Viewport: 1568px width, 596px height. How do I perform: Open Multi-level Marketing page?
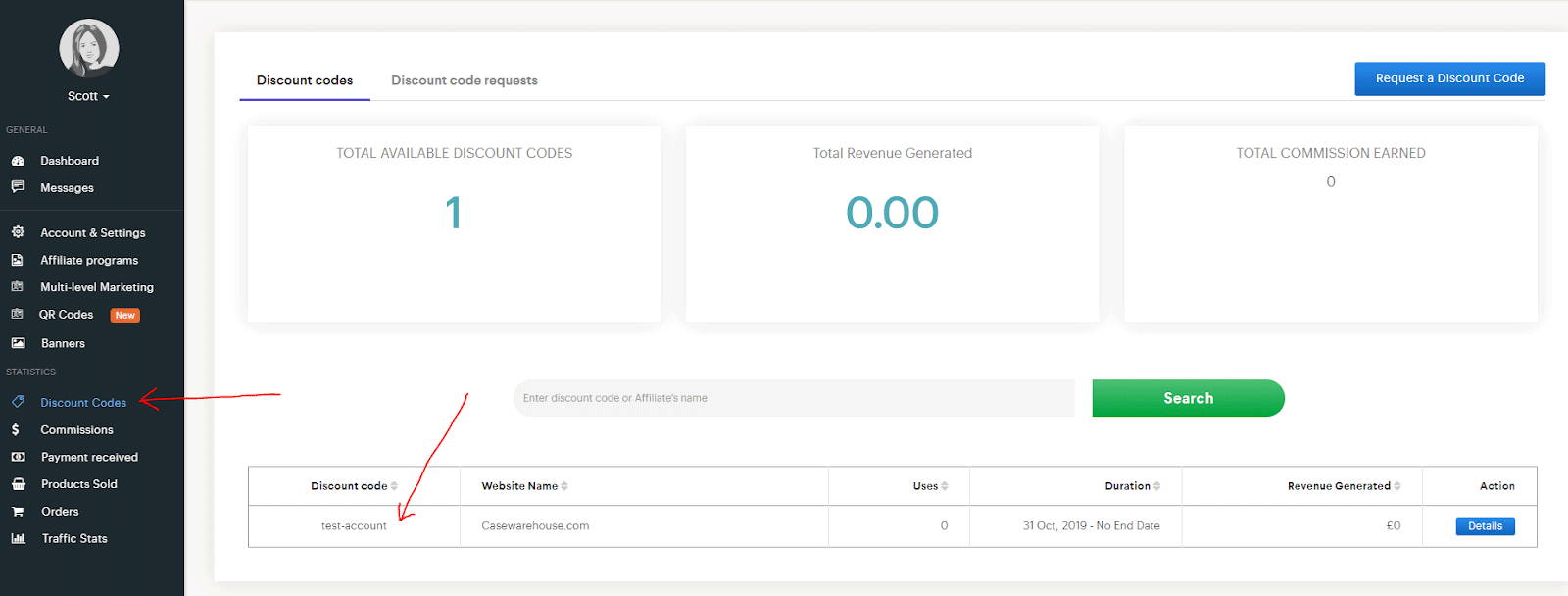(x=97, y=287)
